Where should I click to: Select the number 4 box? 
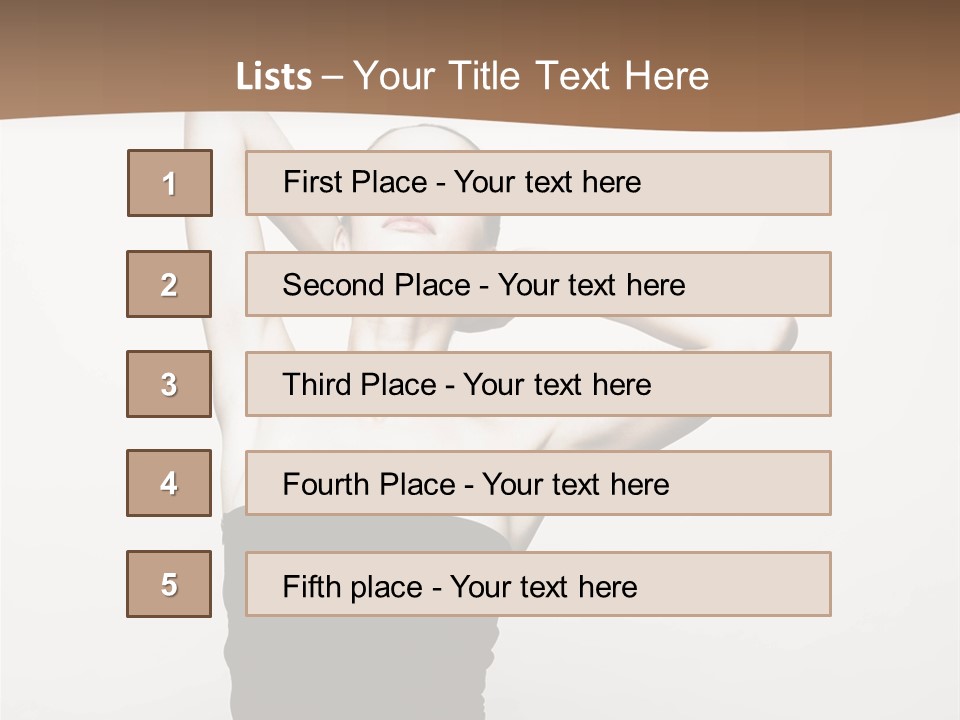[169, 483]
